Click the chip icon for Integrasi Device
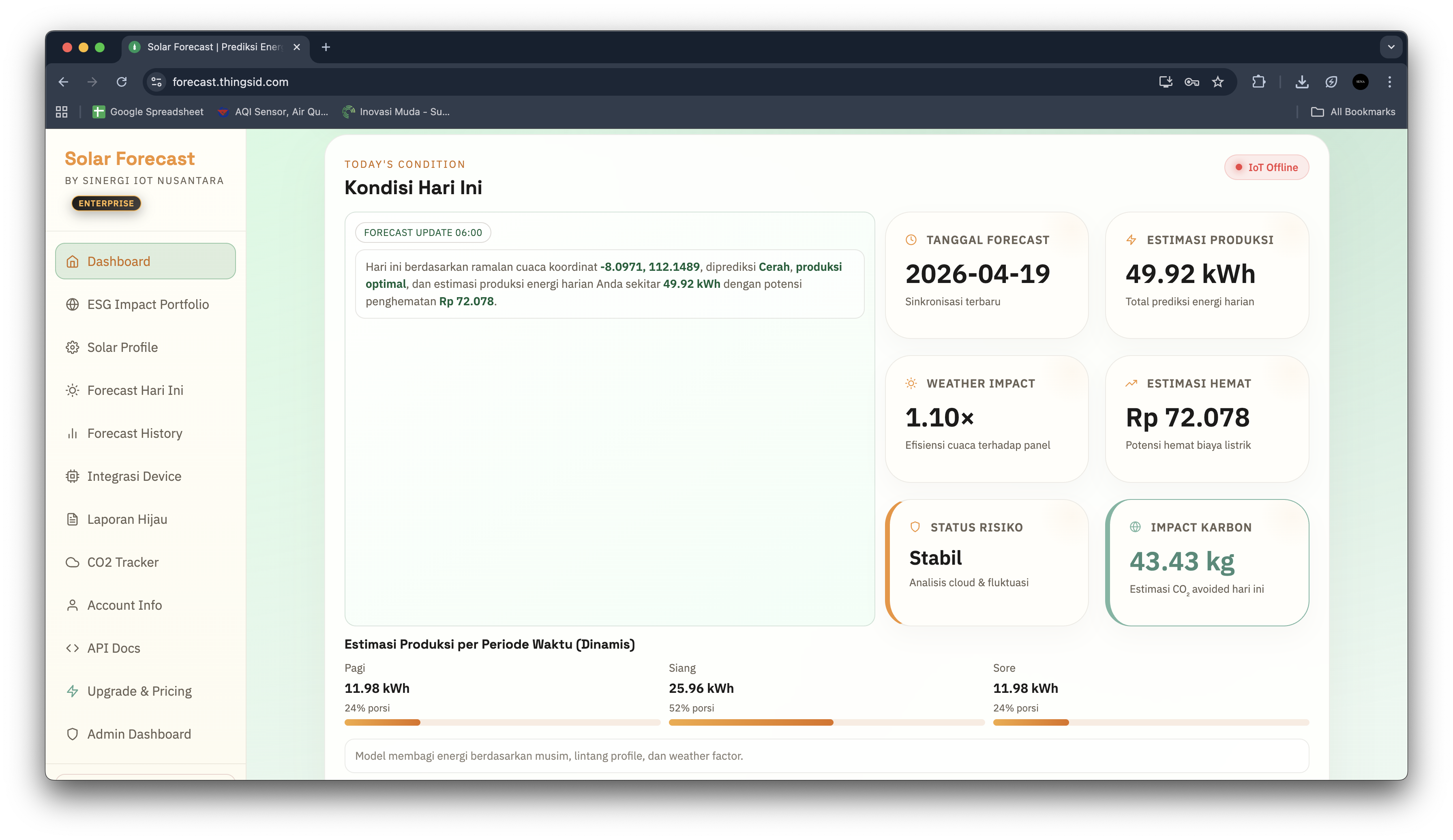Viewport: 1453px width, 840px height. pos(72,476)
